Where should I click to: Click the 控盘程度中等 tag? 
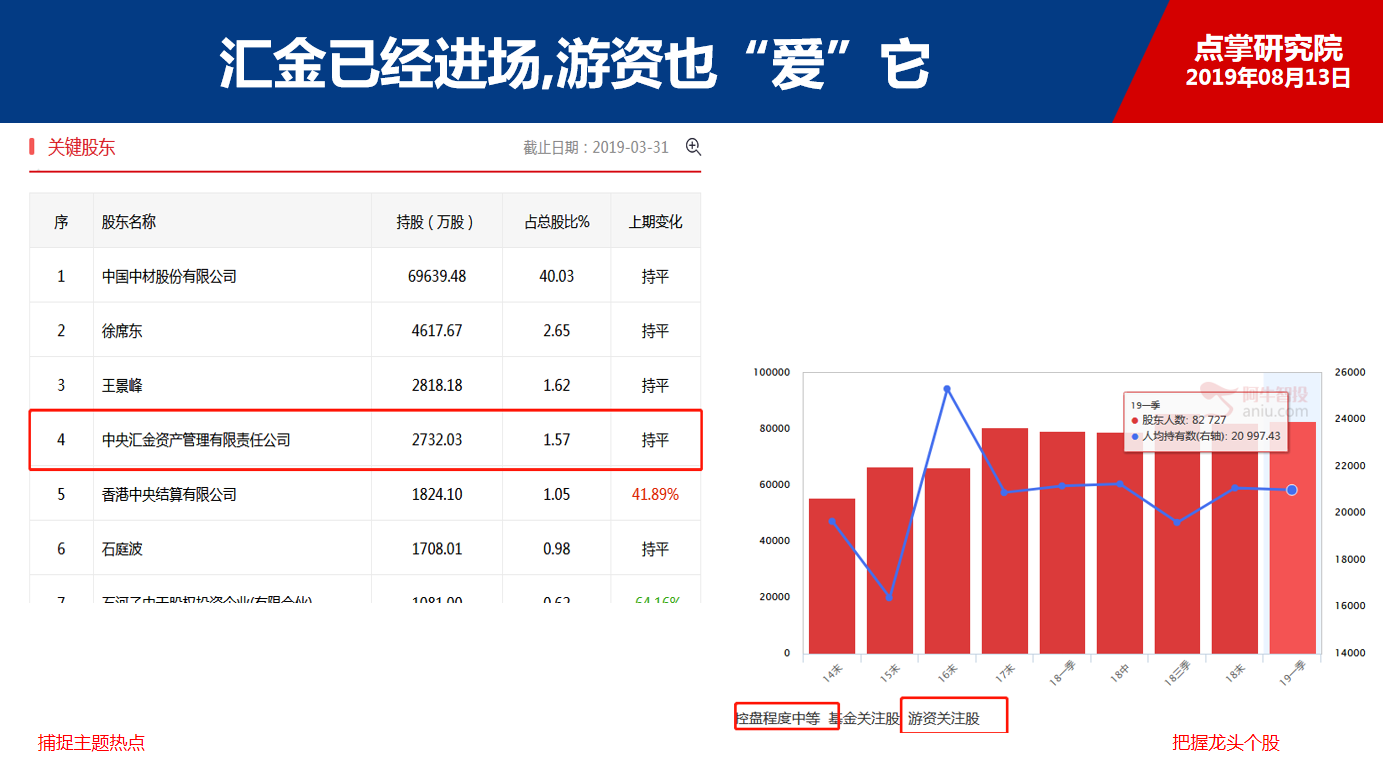(778, 718)
